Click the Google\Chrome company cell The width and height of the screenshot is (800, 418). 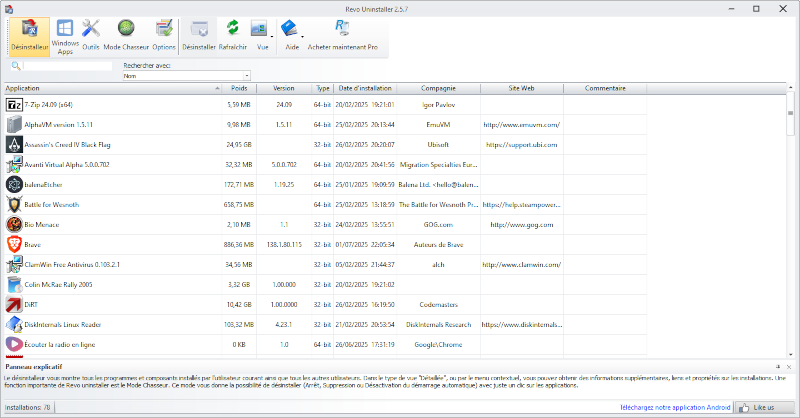click(x=438, y=345)
